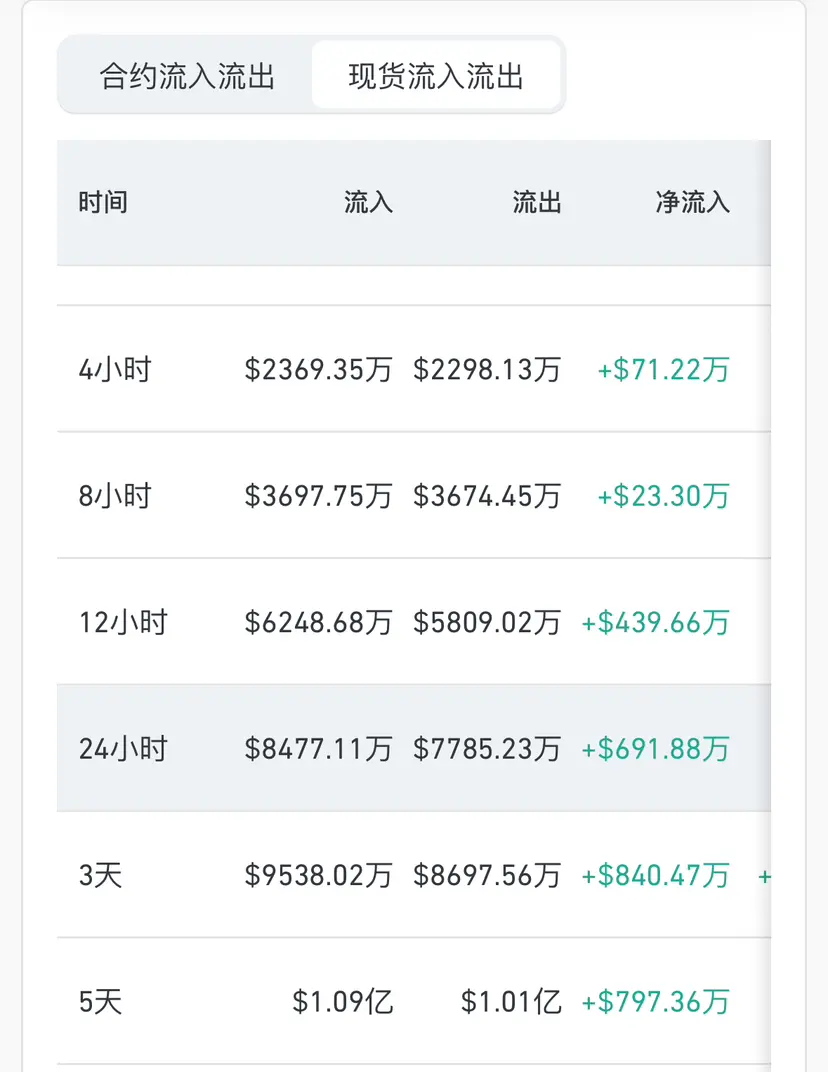Click 5天 net inflow +$797.36万
Screen dimensions: 828x1072
655,1002
